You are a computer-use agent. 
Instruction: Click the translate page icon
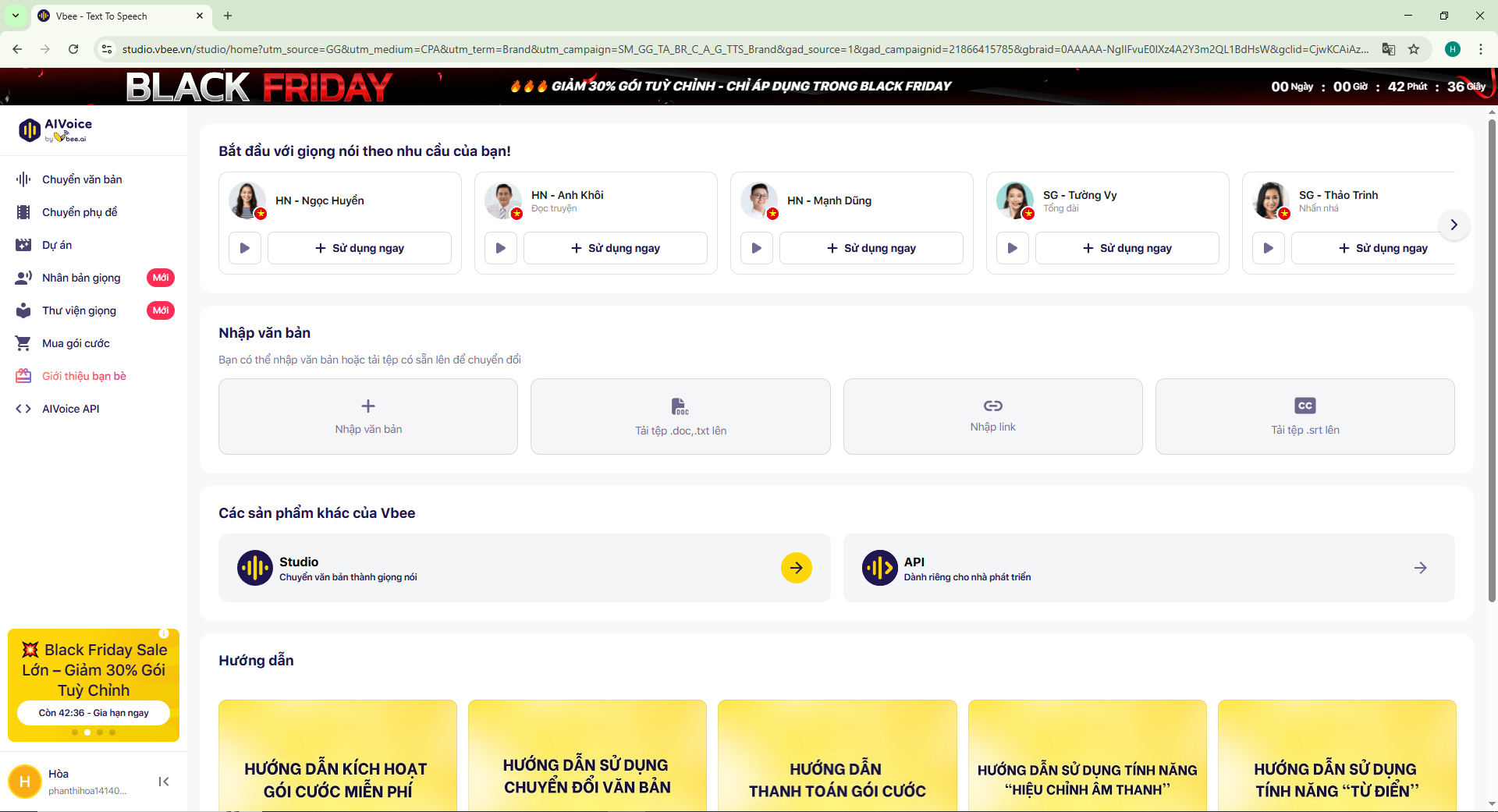click(x=1389, y=49)
